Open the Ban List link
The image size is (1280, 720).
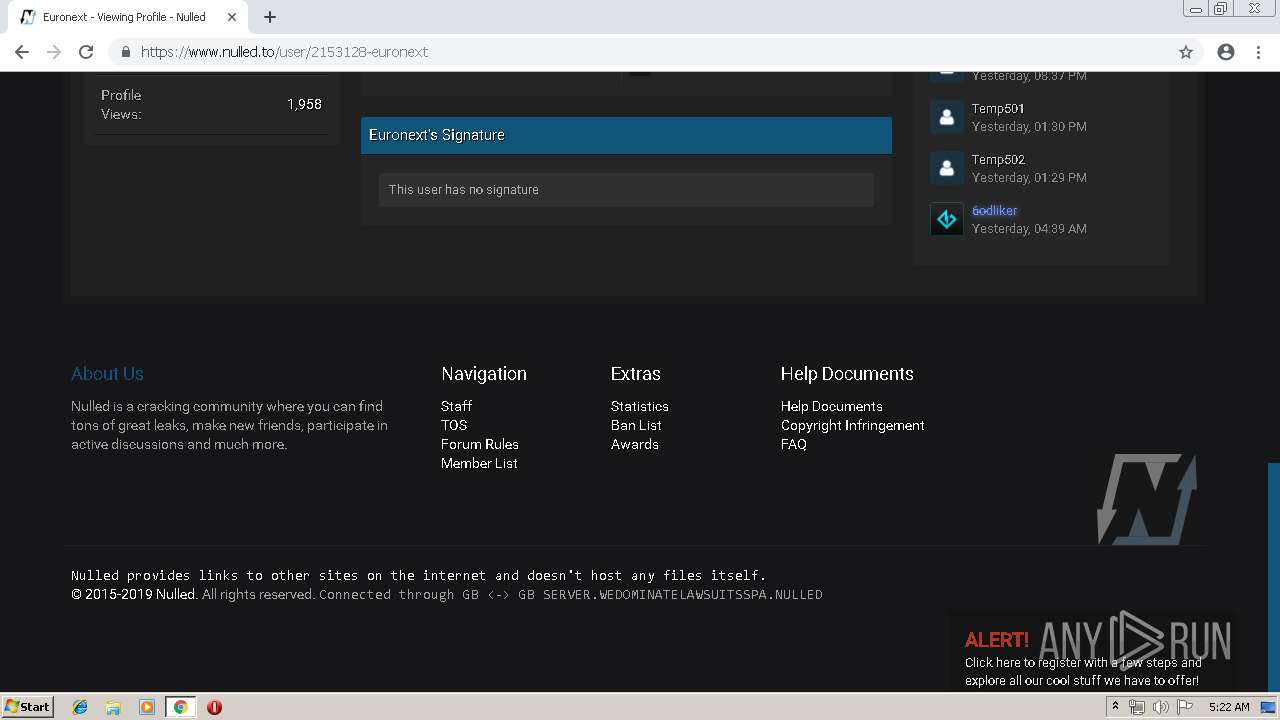coord(636,425)
